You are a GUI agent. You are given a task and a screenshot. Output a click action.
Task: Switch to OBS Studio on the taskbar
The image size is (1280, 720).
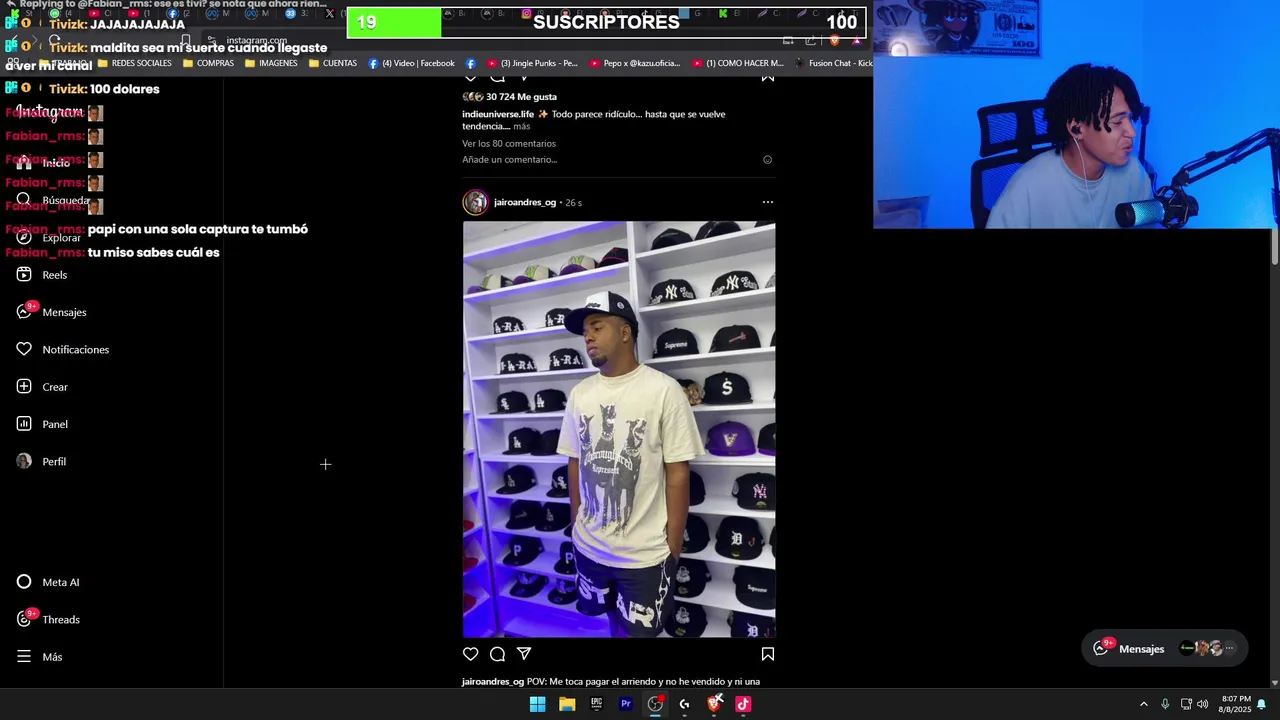tap(655, 704)
